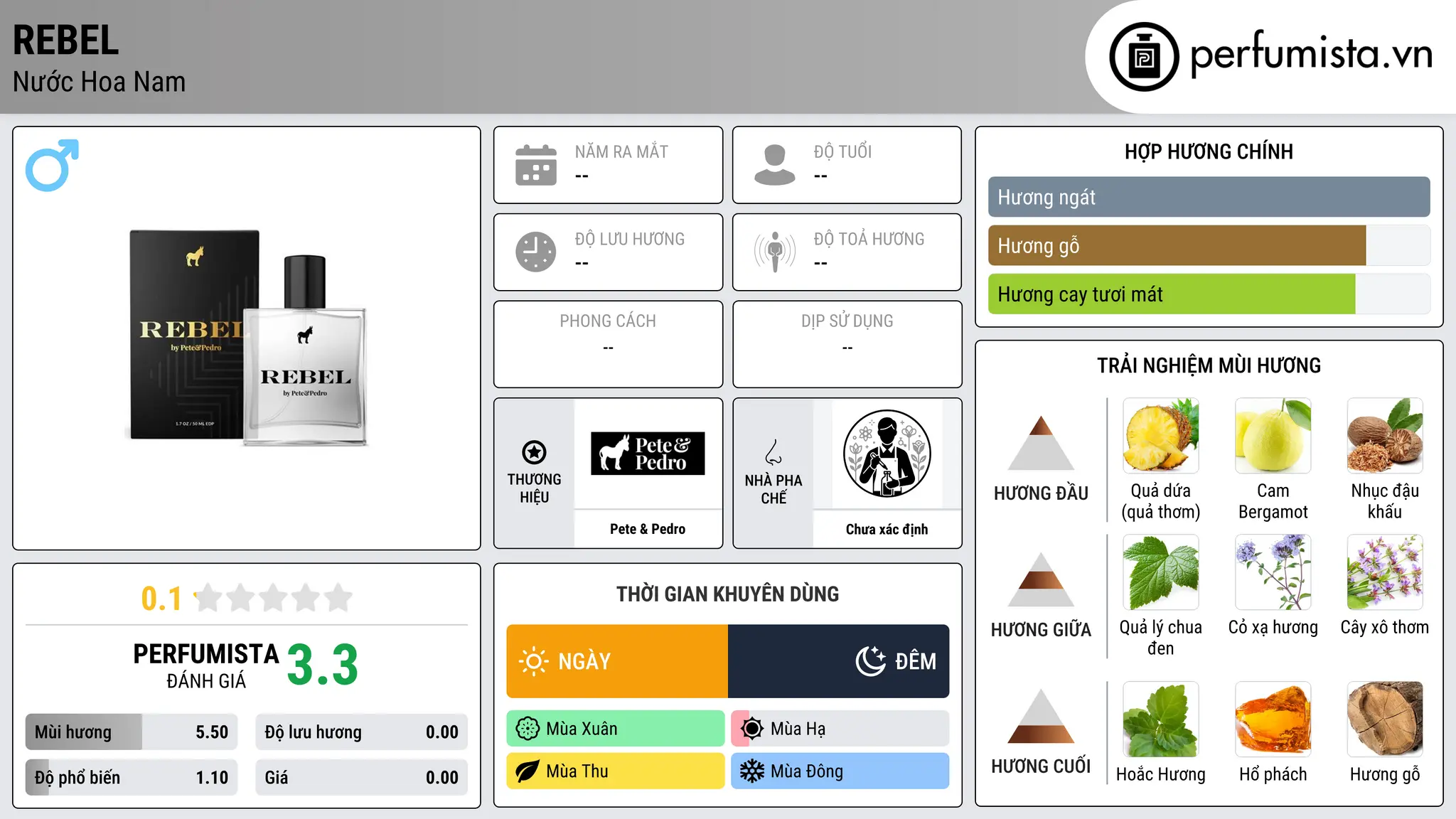Click the Nước Hoa Nam subtitle
Image resolution: width=1456 pixels, height=819 pixels.
point(99,82)
